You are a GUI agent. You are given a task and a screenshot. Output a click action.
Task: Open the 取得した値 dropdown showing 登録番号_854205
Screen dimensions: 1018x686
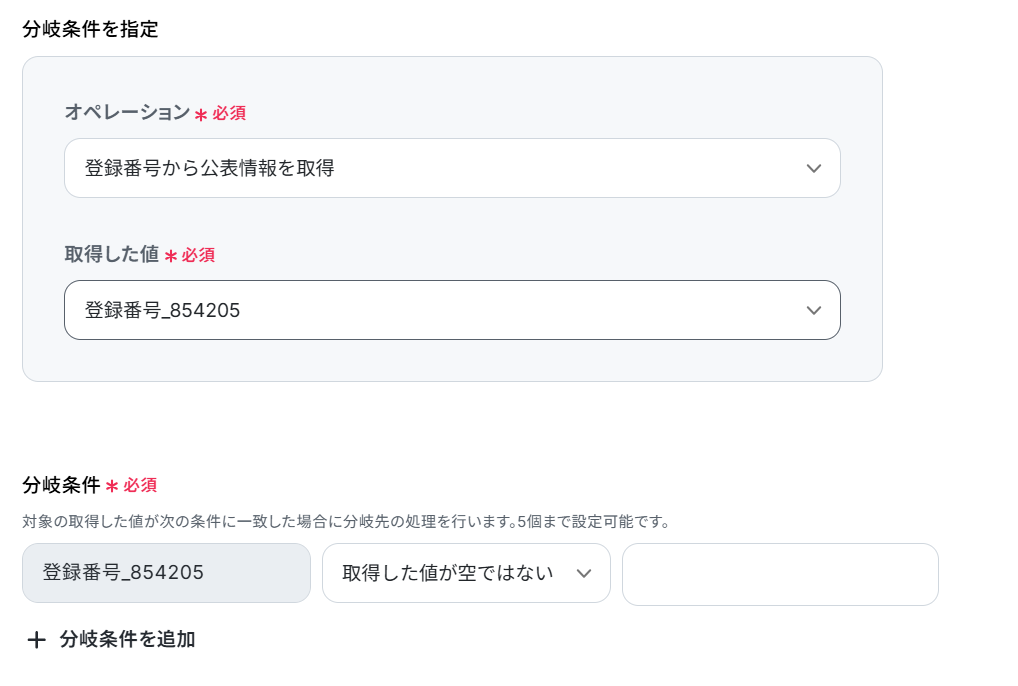pos(453,310)
